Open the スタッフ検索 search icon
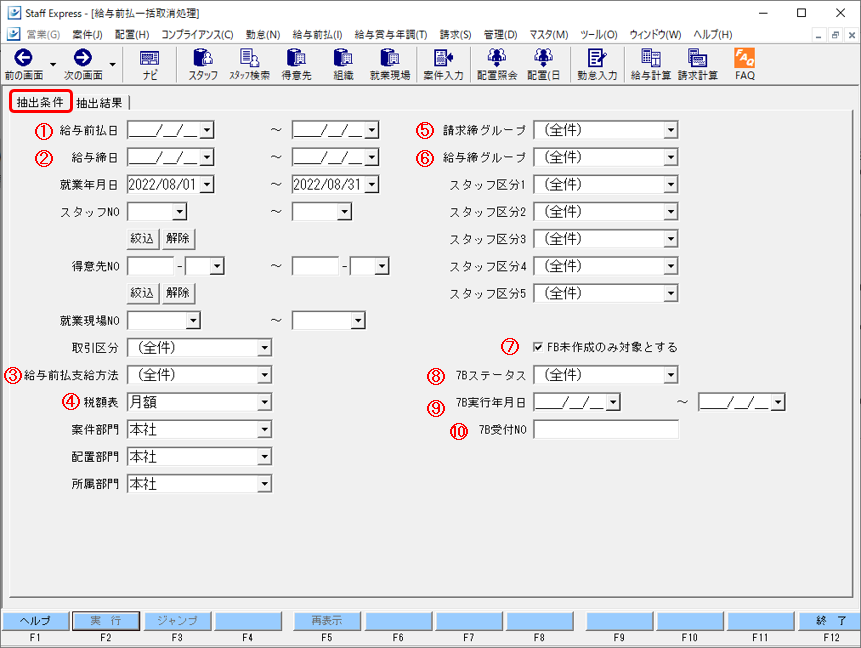 pos(249,65)
